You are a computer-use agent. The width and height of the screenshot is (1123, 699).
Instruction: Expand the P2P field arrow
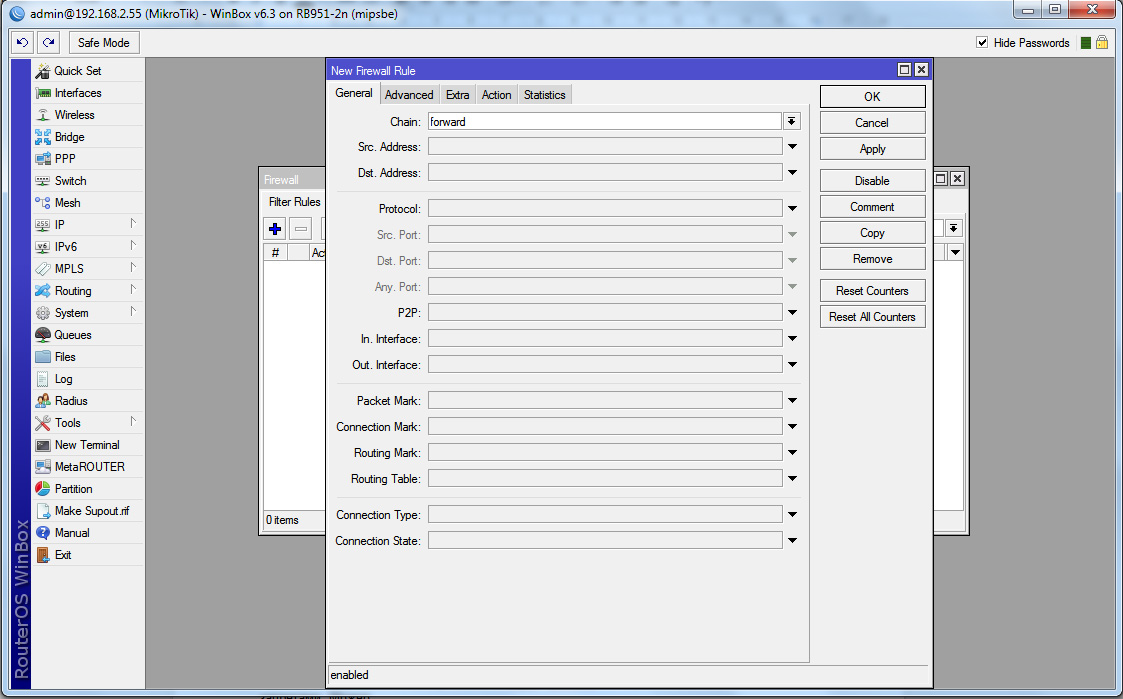pos(792,312)
